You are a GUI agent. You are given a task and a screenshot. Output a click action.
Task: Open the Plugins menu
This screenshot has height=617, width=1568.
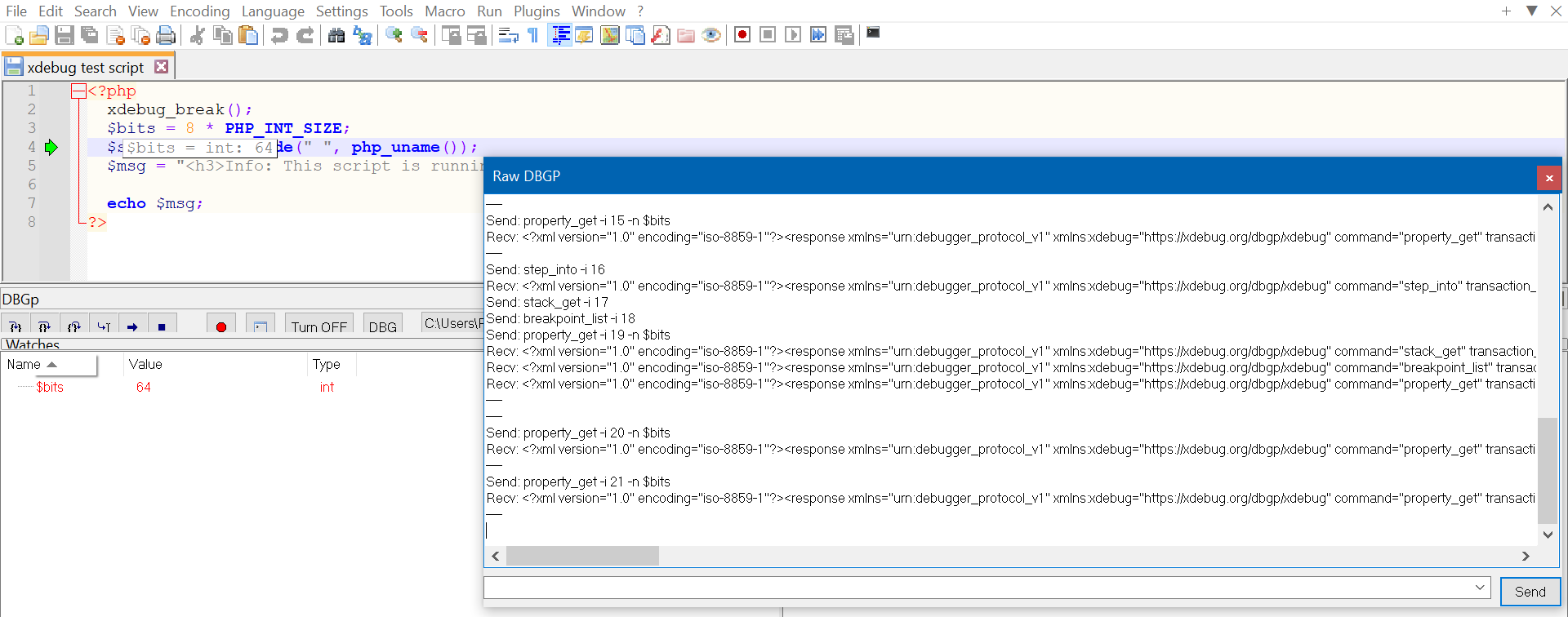(x=537, y=11)
